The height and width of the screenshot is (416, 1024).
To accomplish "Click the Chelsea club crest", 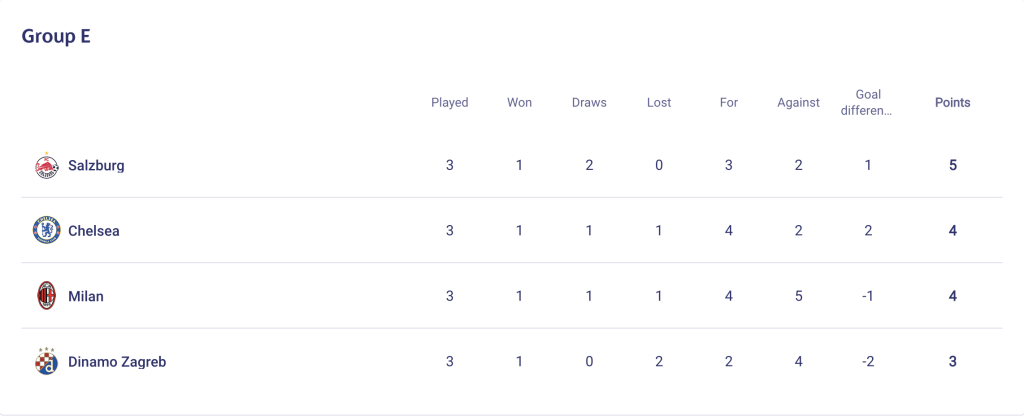I will pyautogui.click(x=46, y=231).
